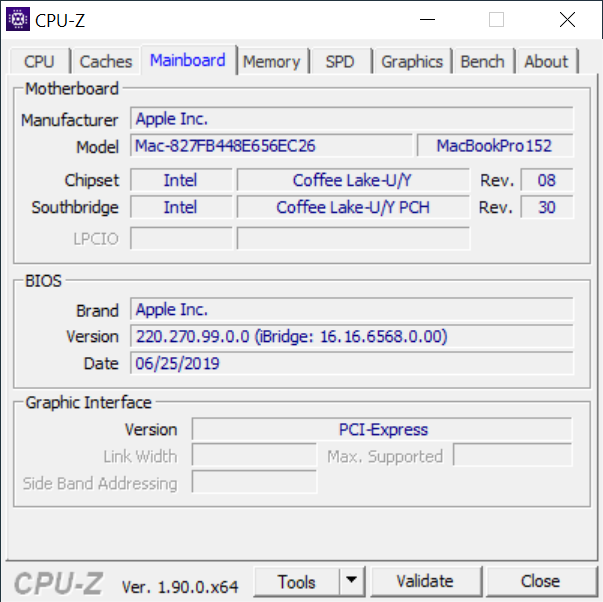The width and height of the screenshot is (603, 602).
Task: Click BIOS brand Apple Inc. field
Action: (x=351, y=309)
